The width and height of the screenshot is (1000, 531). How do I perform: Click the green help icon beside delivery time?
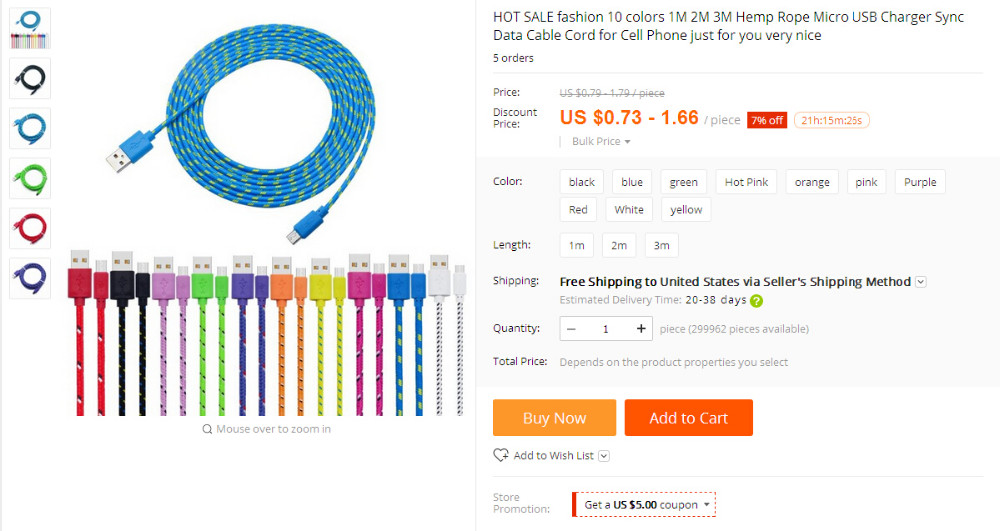(757, 300)
